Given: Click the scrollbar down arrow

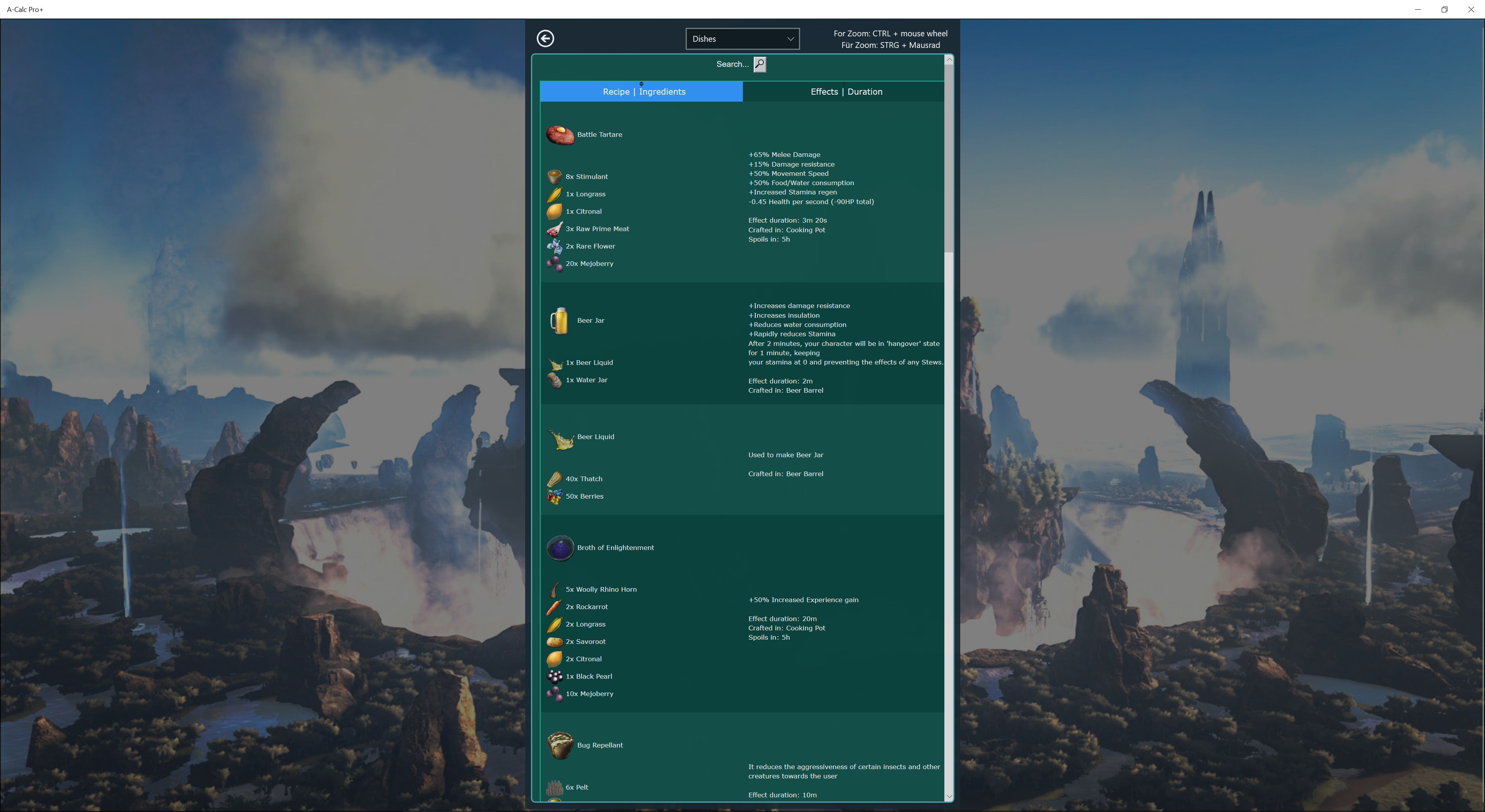Looking at the screenshot, I should tap(949, 797).
